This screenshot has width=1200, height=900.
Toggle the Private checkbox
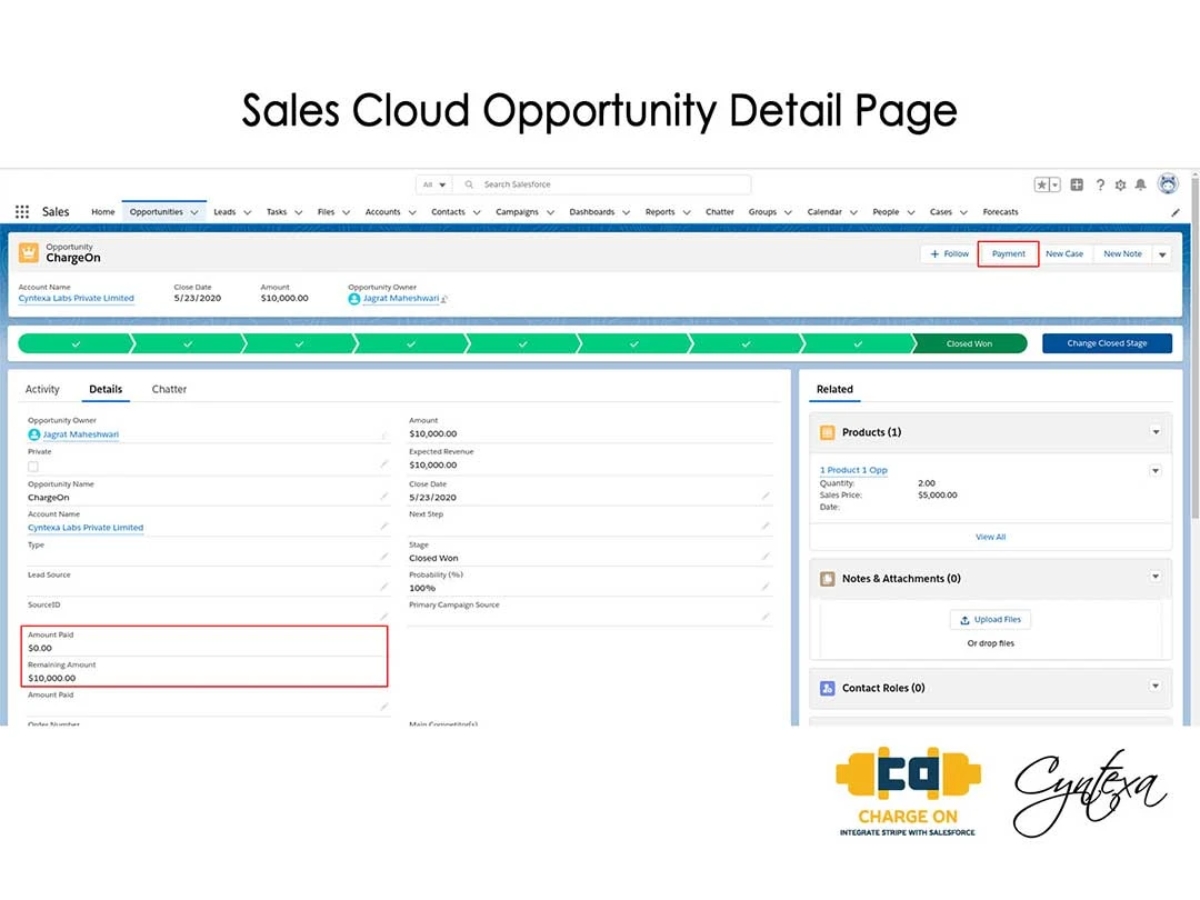(33, 466)
